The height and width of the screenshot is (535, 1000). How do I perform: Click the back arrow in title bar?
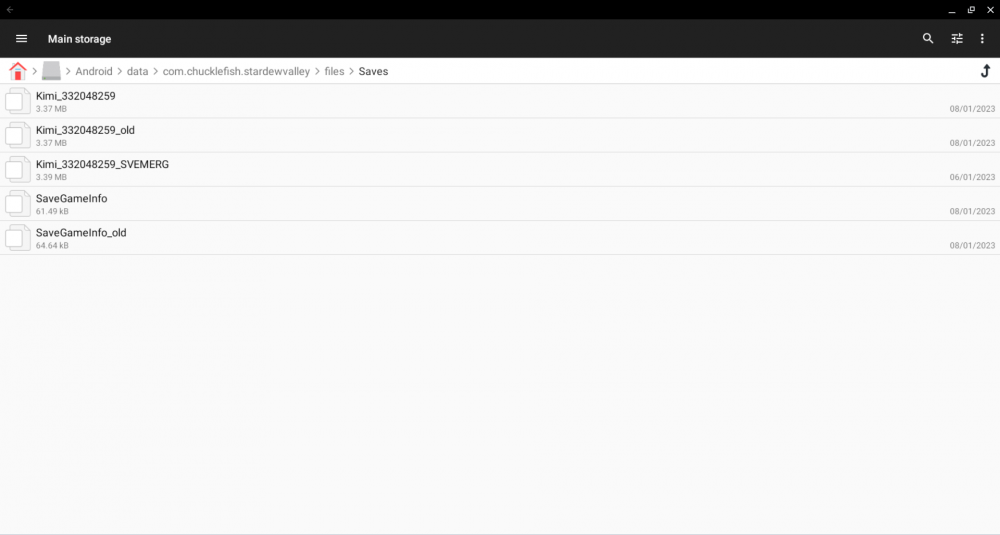10,10
